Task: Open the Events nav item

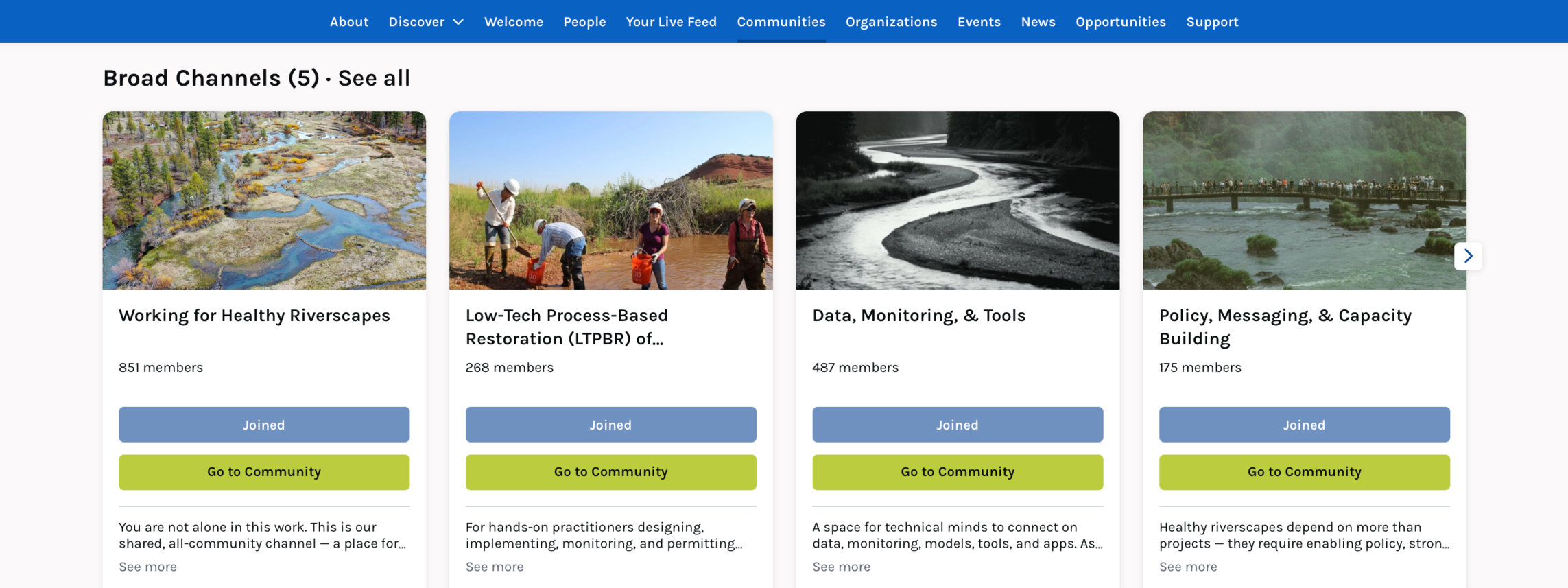Action: (979, 22)
